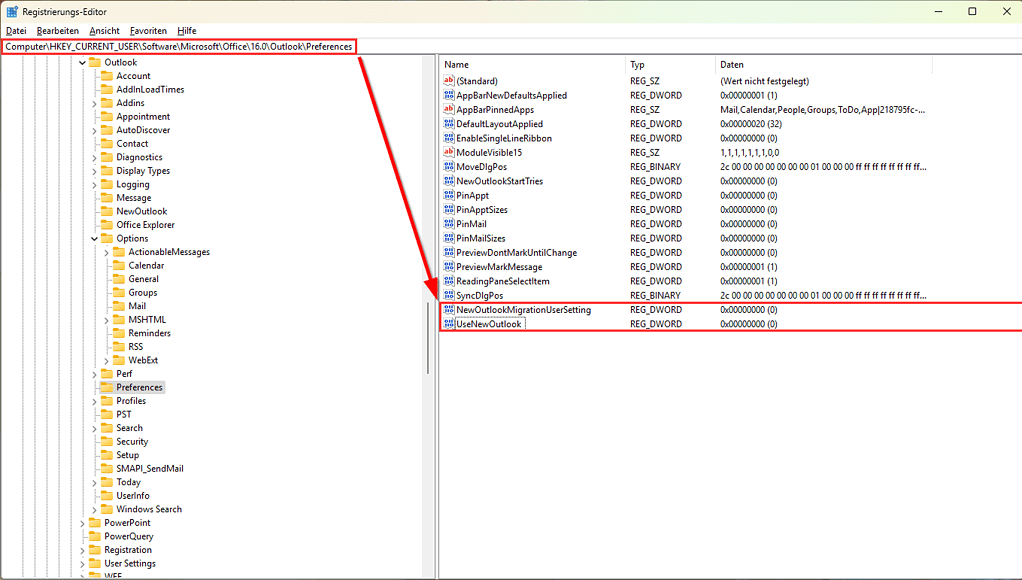Click the PowerPoint folder icon in tree
Viewport: 1022px width, 580px height.
click(95, 523)
